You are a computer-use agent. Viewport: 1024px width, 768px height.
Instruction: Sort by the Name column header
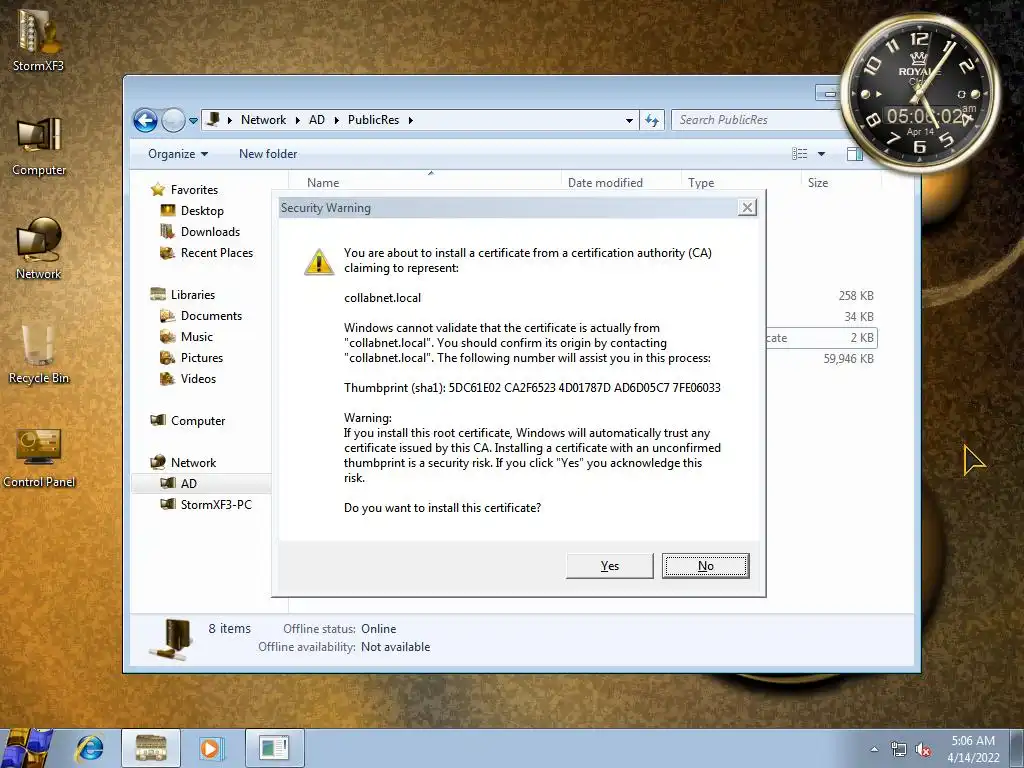pyautogui.click(x=424, y=182)
